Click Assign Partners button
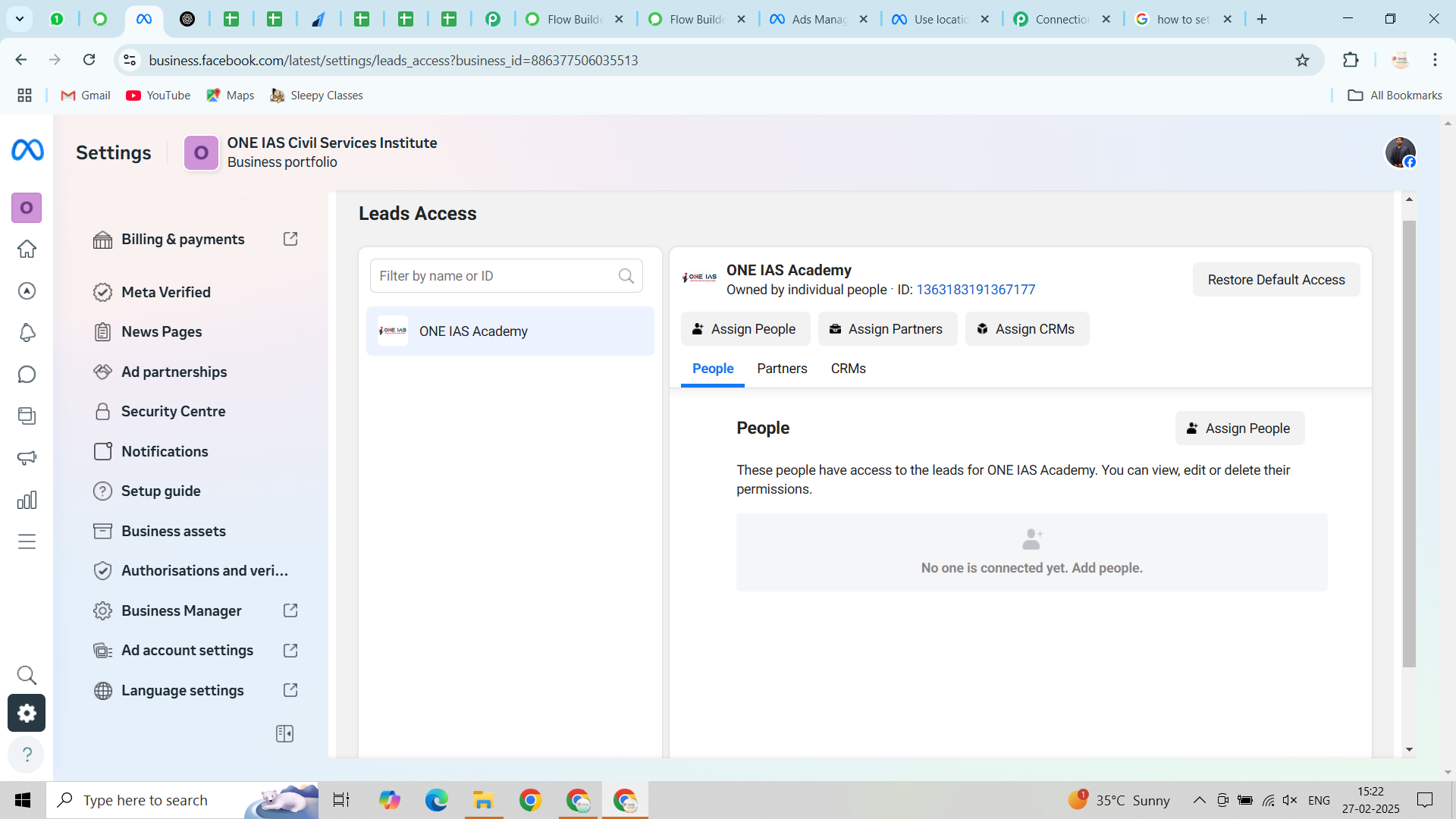1456x819 pixels. pos(887,329)
